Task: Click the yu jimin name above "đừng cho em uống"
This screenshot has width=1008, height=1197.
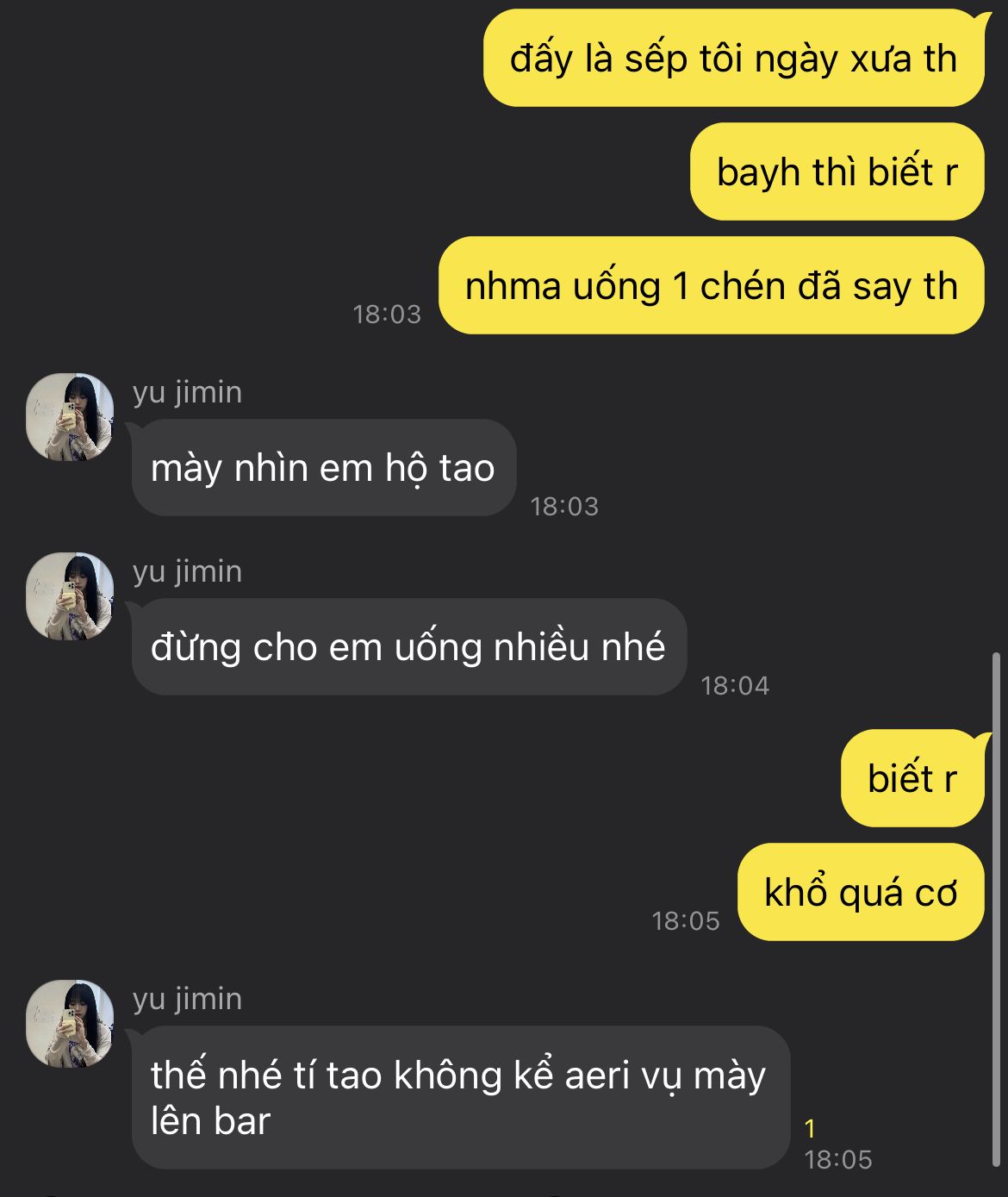Action: 188,571
